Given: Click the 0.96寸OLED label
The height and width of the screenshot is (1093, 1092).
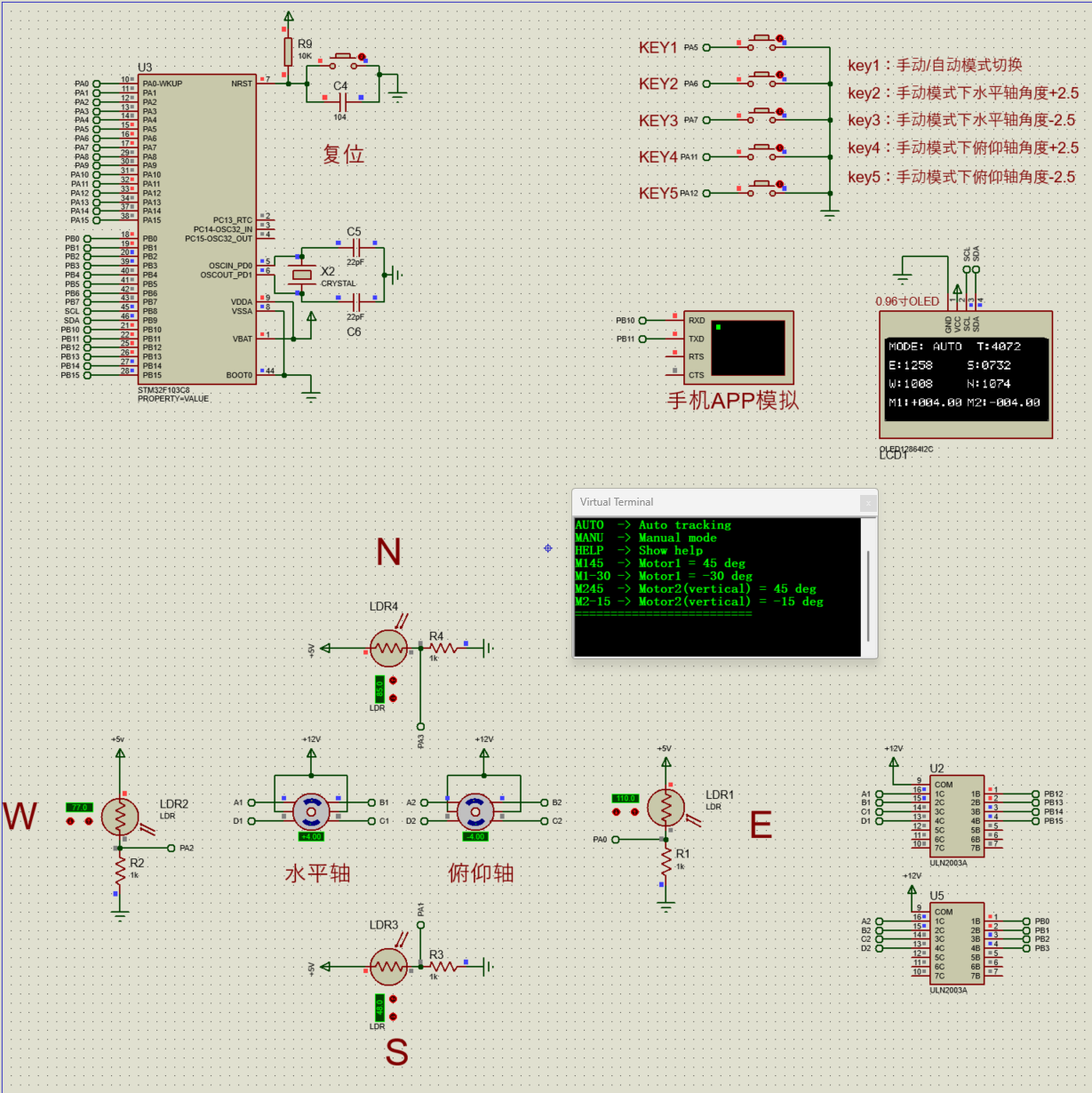Looking at the screenshot, I should coord(907,301).
